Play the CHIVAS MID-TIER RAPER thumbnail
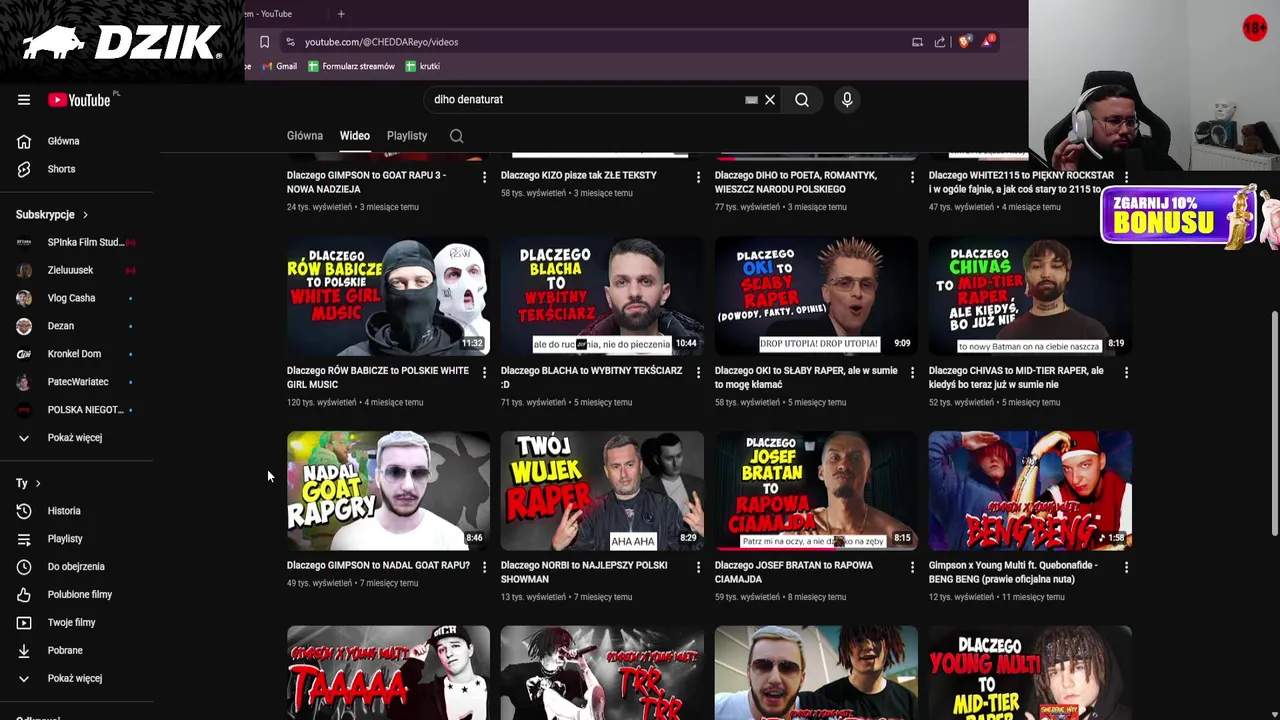The width and height of the screenshot is (1280, 720). 1030,296
